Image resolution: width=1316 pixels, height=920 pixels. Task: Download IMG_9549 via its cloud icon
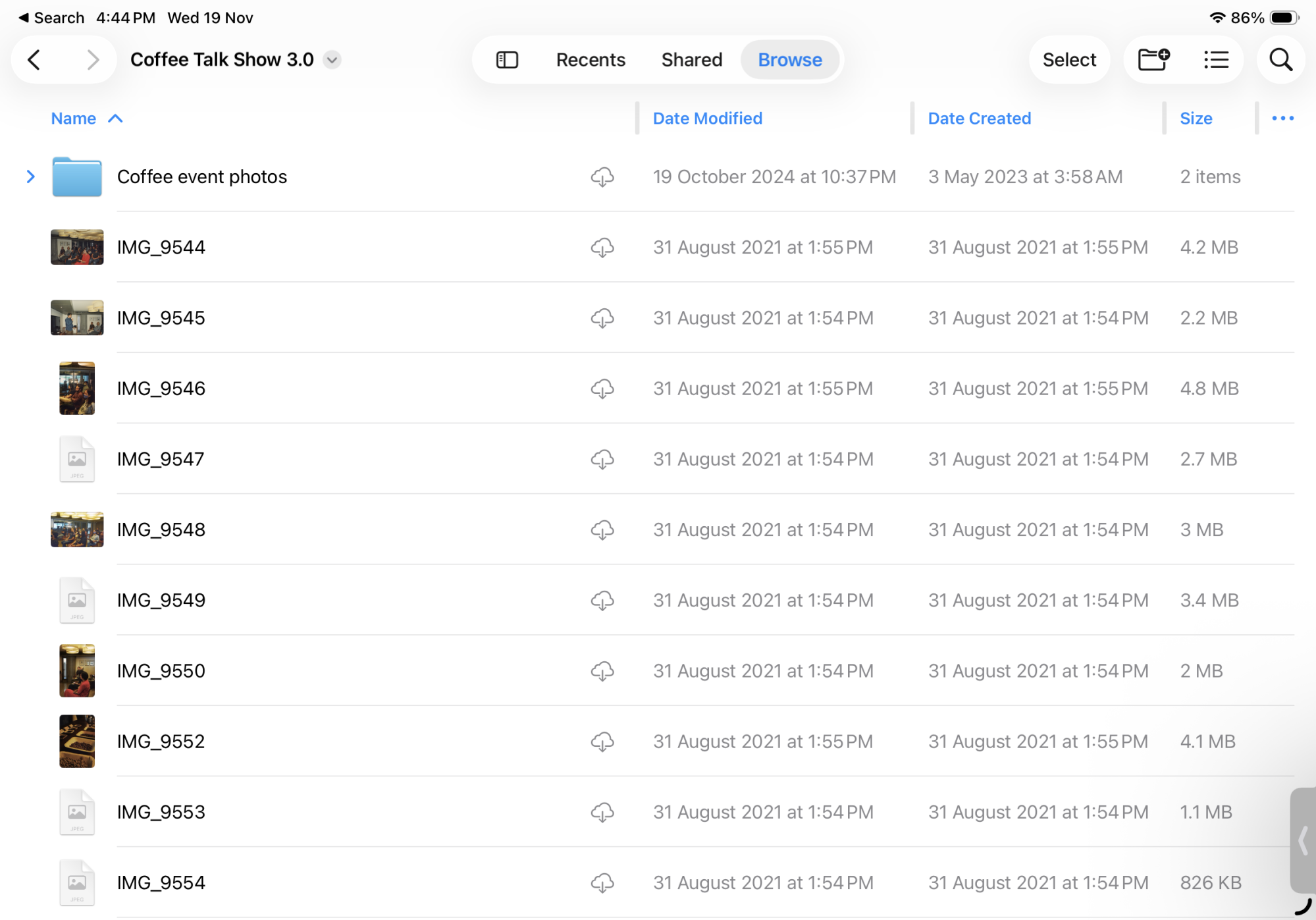602,601
